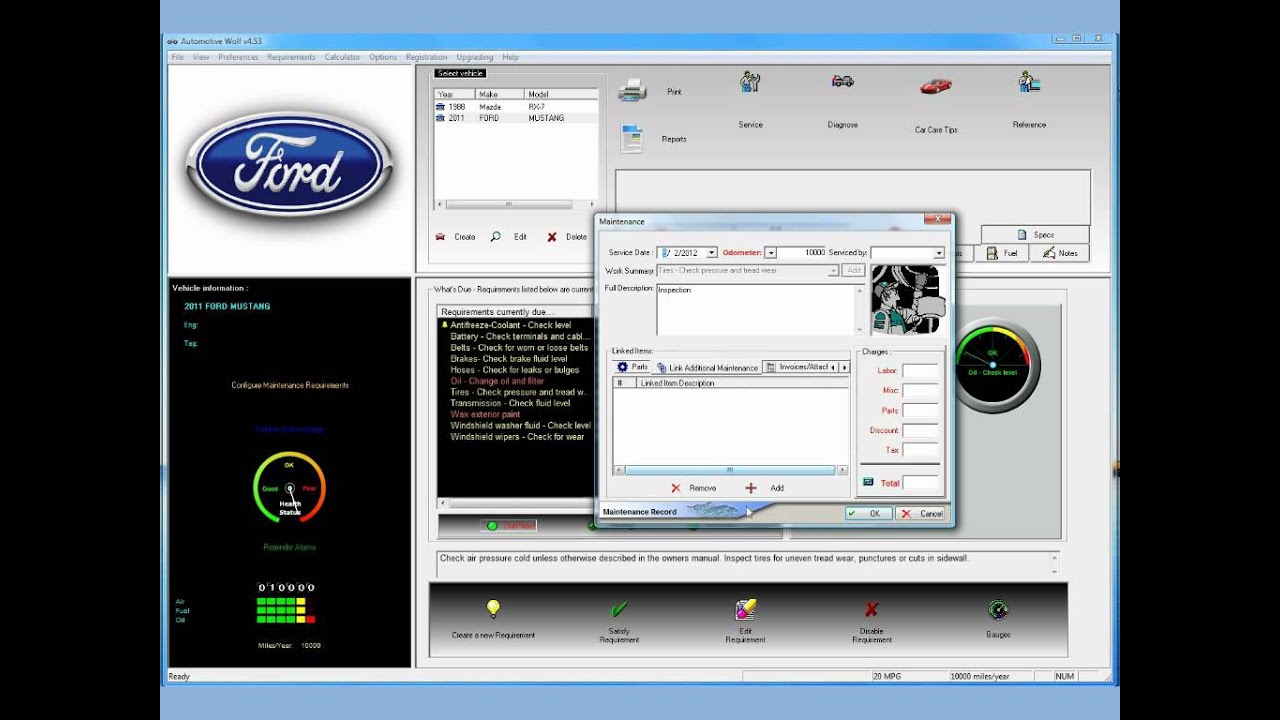This screenshot has width=1280, height=720.
Task: Switch to the Parts tab
Action: [x=632, y=367]
